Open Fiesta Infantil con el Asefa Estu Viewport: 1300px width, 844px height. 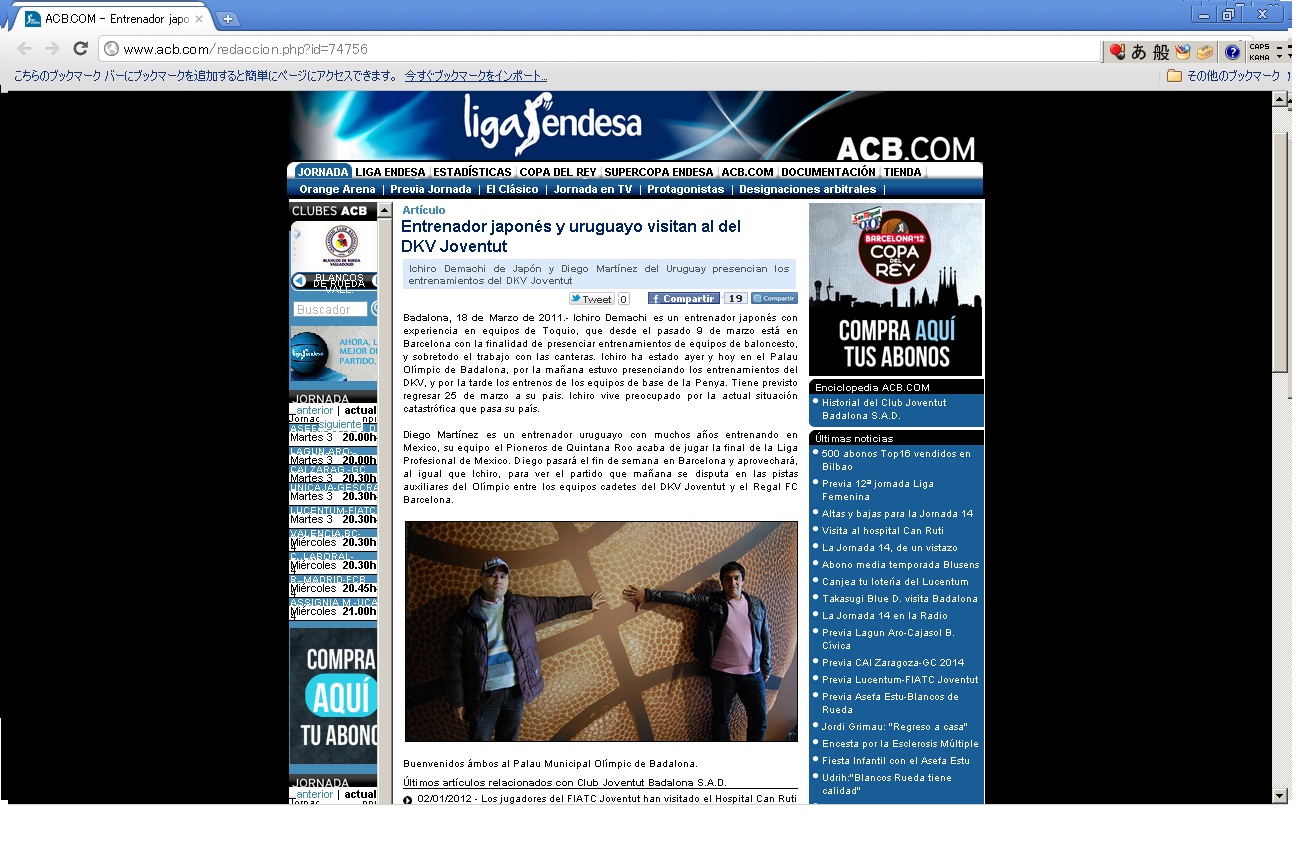click(896, 761)
